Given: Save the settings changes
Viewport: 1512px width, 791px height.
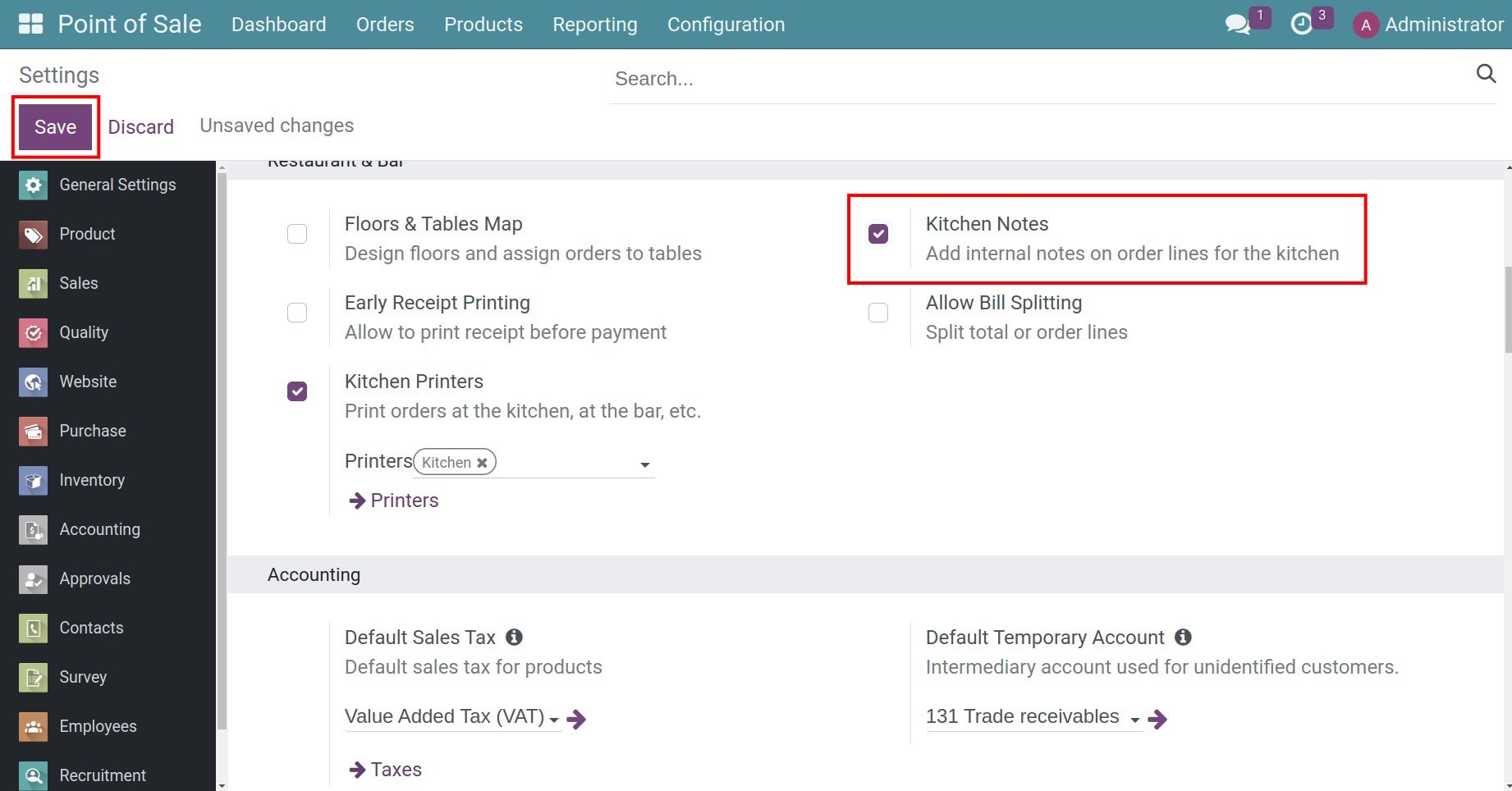Looking at the screenshot, I should point(55,127).
